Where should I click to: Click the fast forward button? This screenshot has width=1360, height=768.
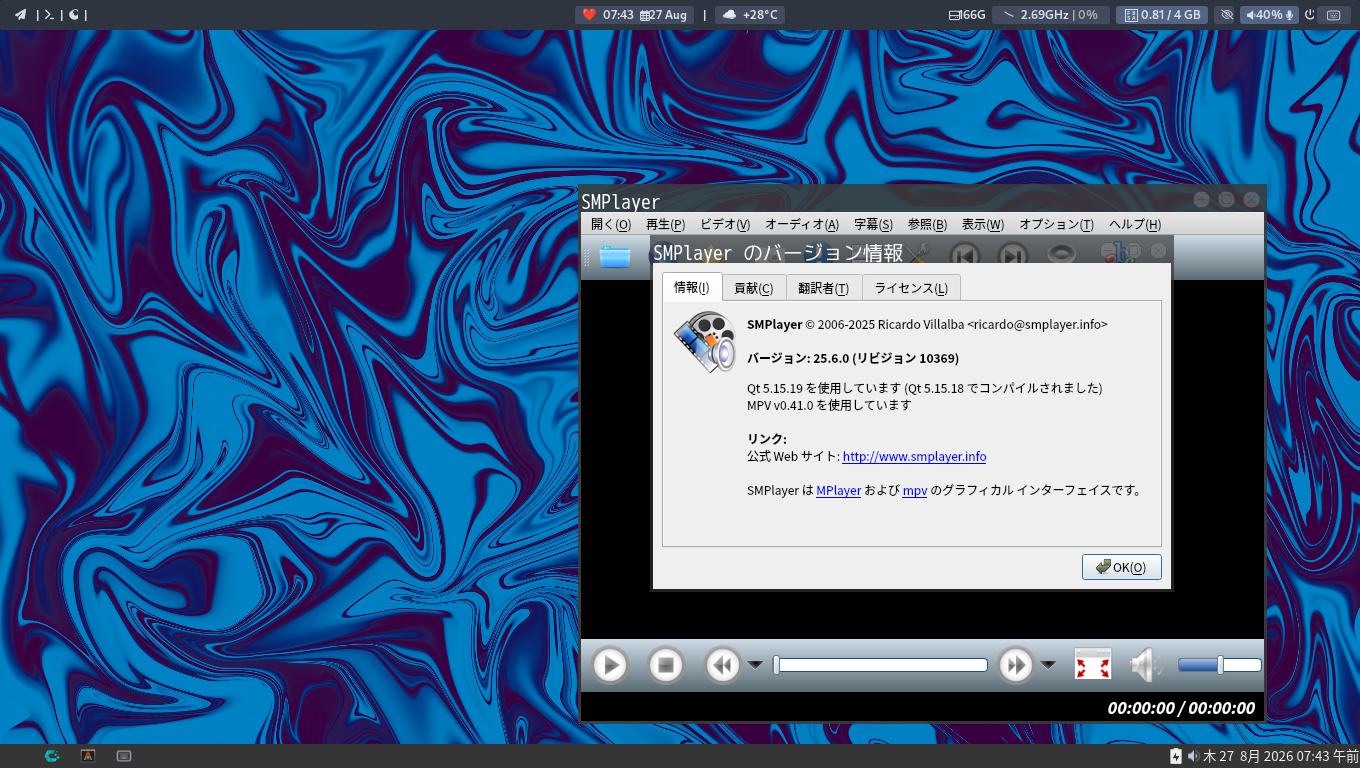[1016, 665]
